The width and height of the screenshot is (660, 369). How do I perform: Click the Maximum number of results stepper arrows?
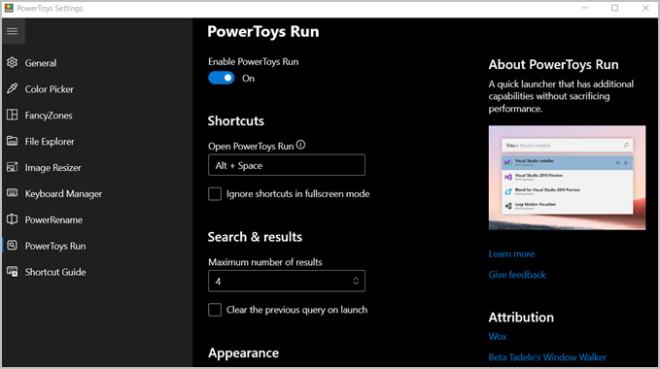click(356, 281)
